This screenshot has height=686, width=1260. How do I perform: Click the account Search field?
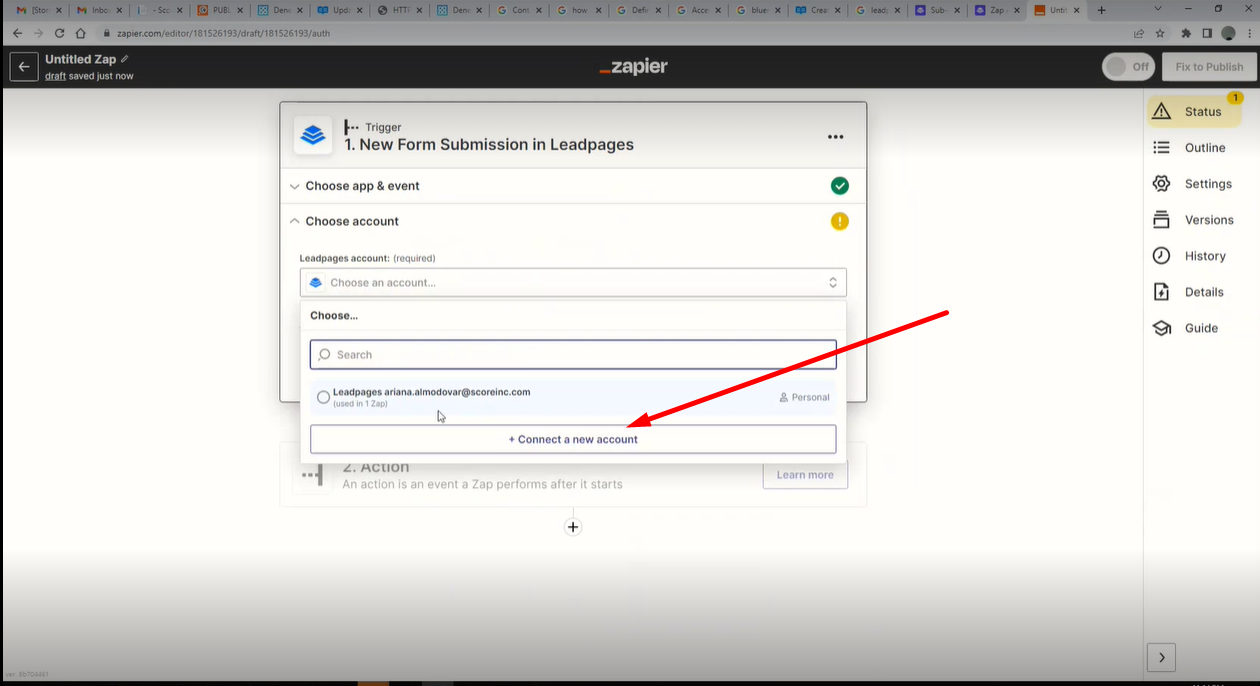pyautogui.click(x=573, y=354)
